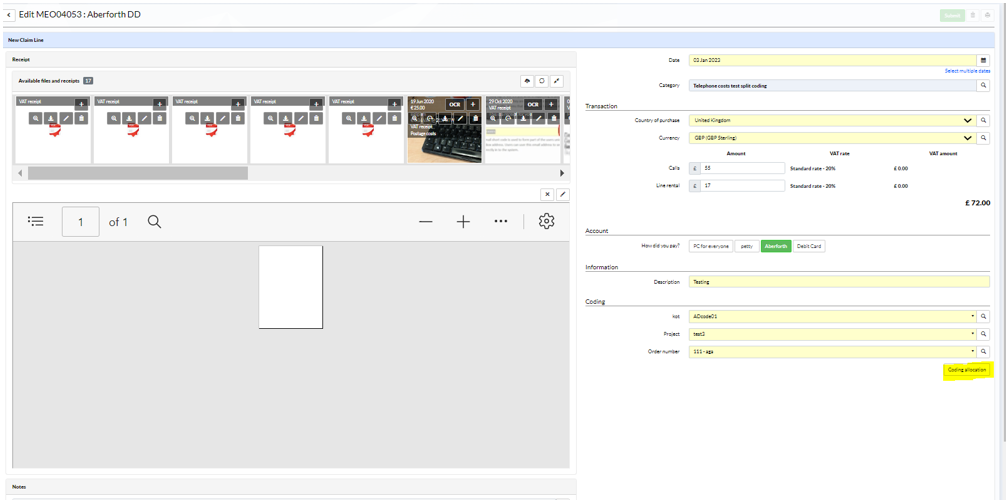This screenshot has height=500, width=1006.
Task: Click the search icon beside the Project field
Action: pos(983,334)
